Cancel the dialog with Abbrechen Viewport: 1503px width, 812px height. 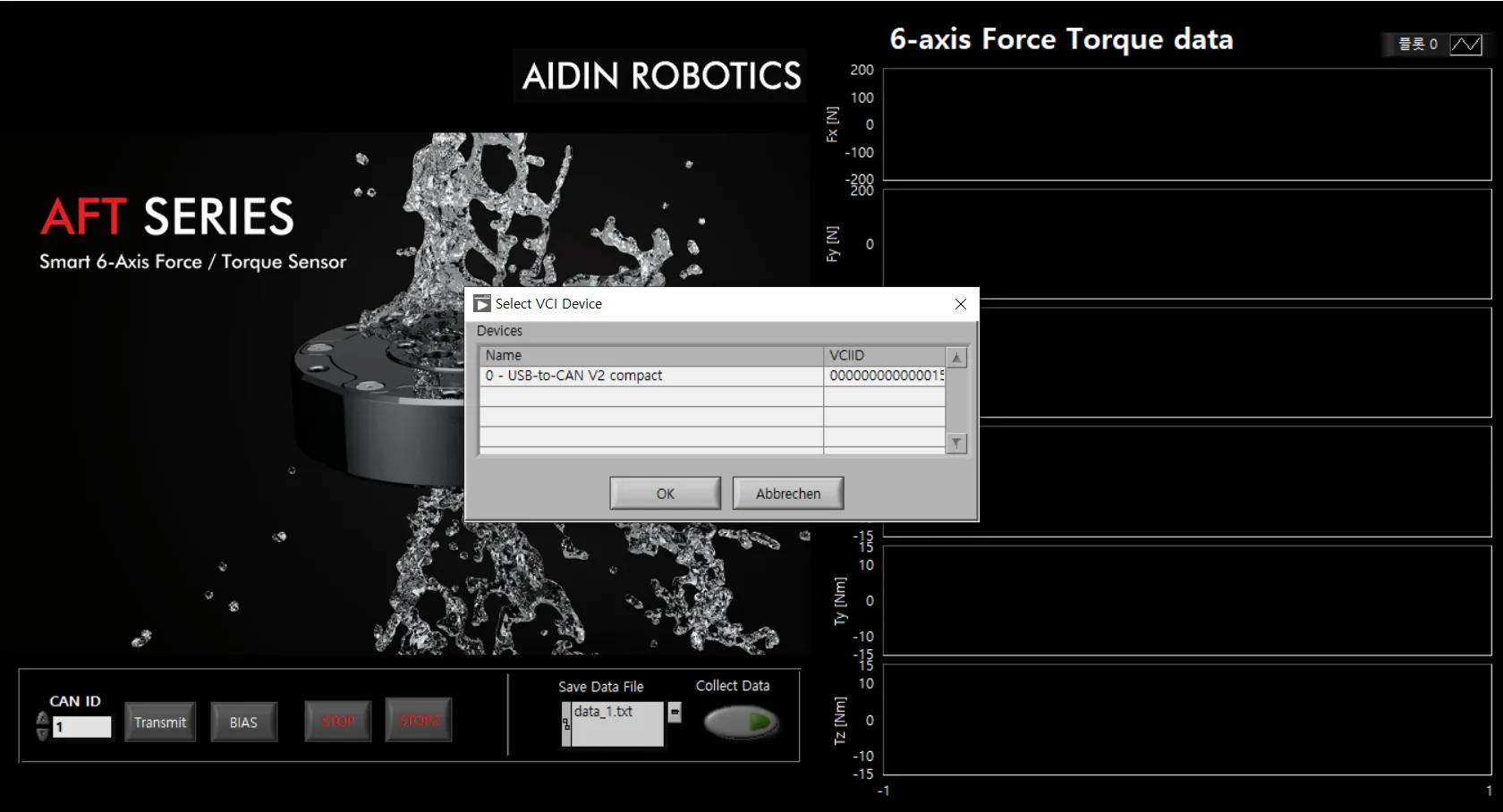coord(788,494)
